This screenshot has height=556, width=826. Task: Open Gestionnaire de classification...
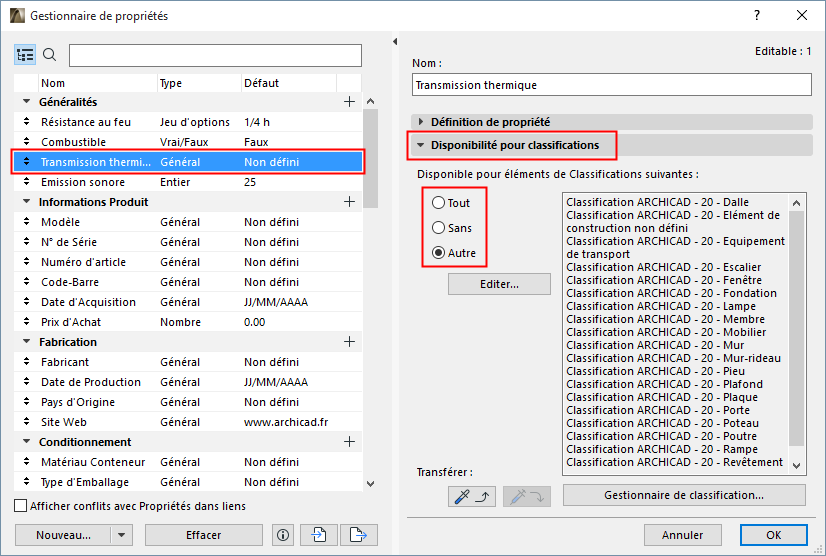684,495
